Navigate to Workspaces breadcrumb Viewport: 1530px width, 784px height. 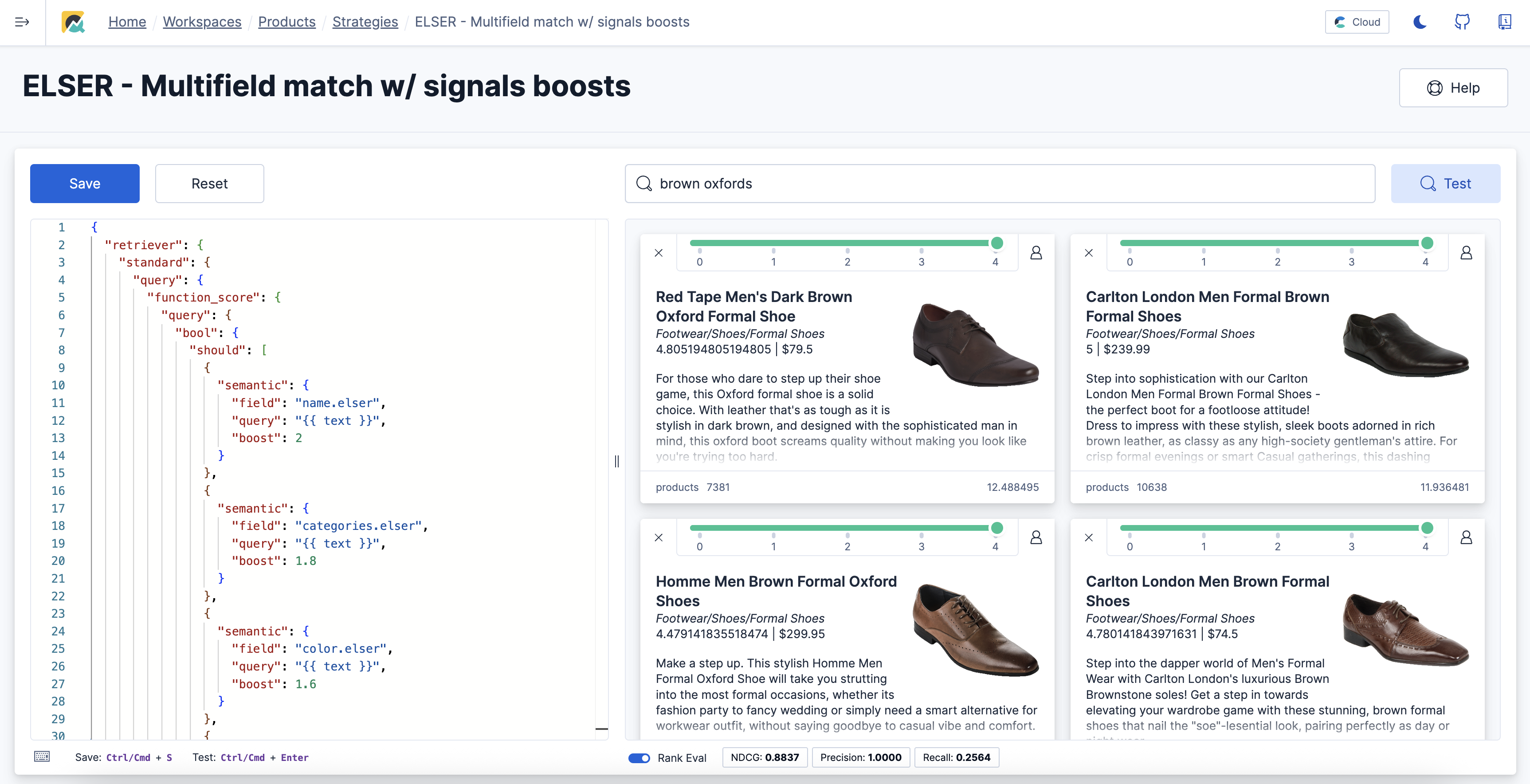coord(202,22)
